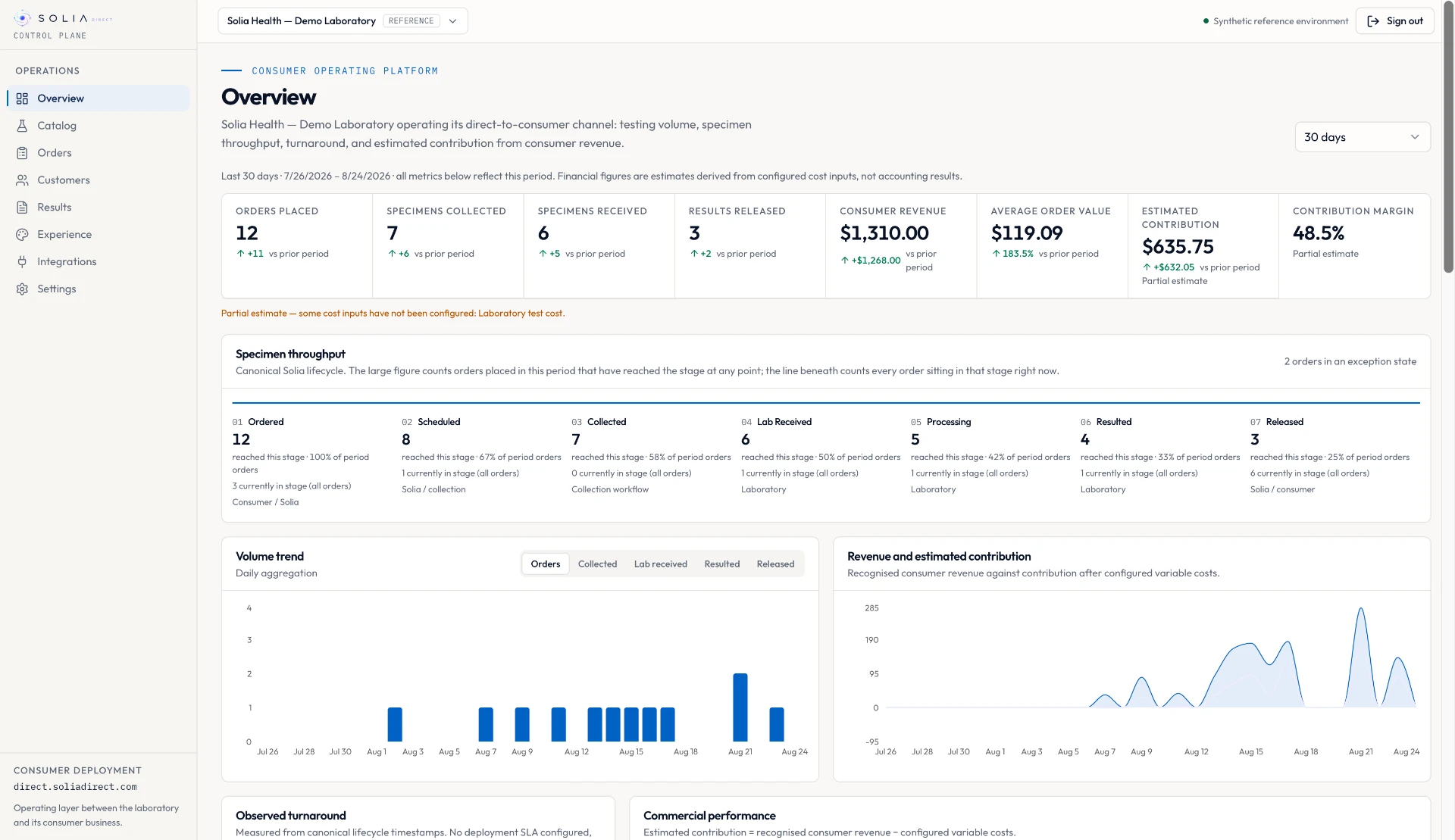
Task: Show Released volume trend
Action: pyautogui.click(x=775, y=564)
